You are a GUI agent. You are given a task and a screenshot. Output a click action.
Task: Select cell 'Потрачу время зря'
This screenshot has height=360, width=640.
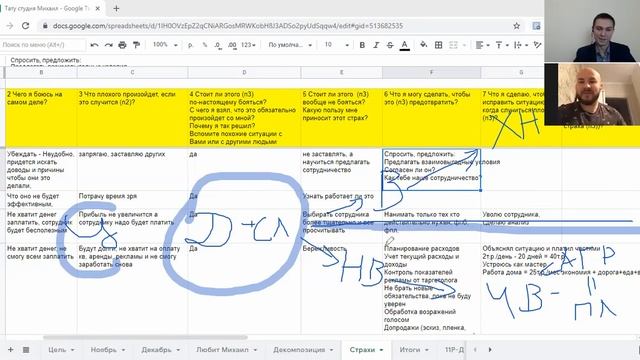coord(132,200)
